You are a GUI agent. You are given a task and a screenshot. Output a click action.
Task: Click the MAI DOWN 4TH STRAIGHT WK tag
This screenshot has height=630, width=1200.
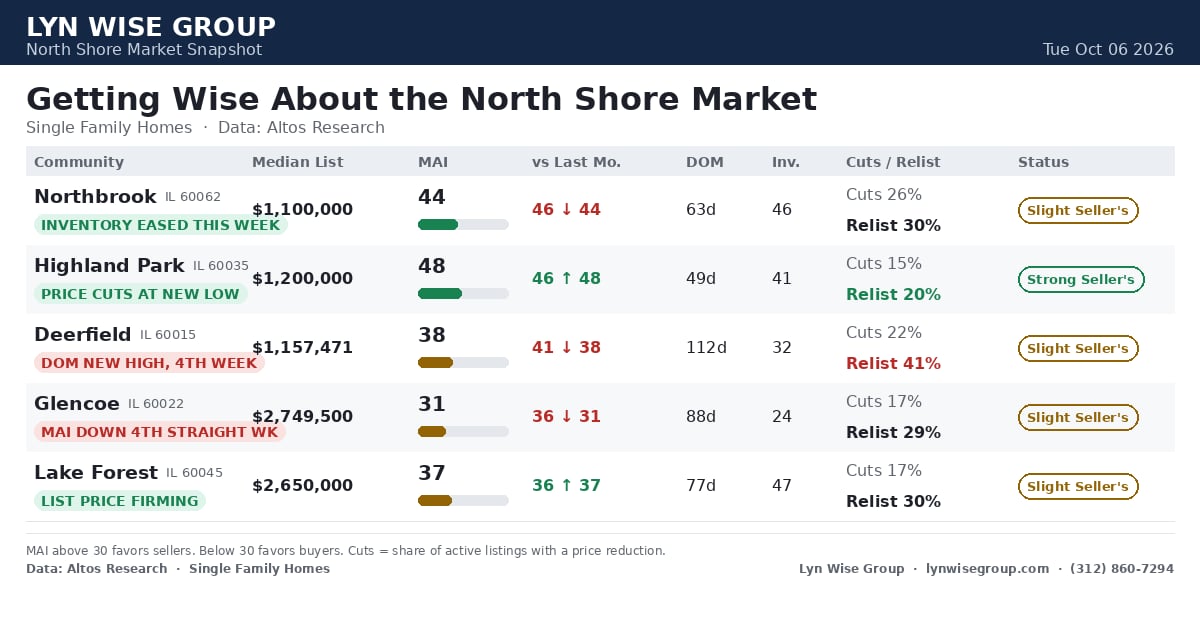160,432
